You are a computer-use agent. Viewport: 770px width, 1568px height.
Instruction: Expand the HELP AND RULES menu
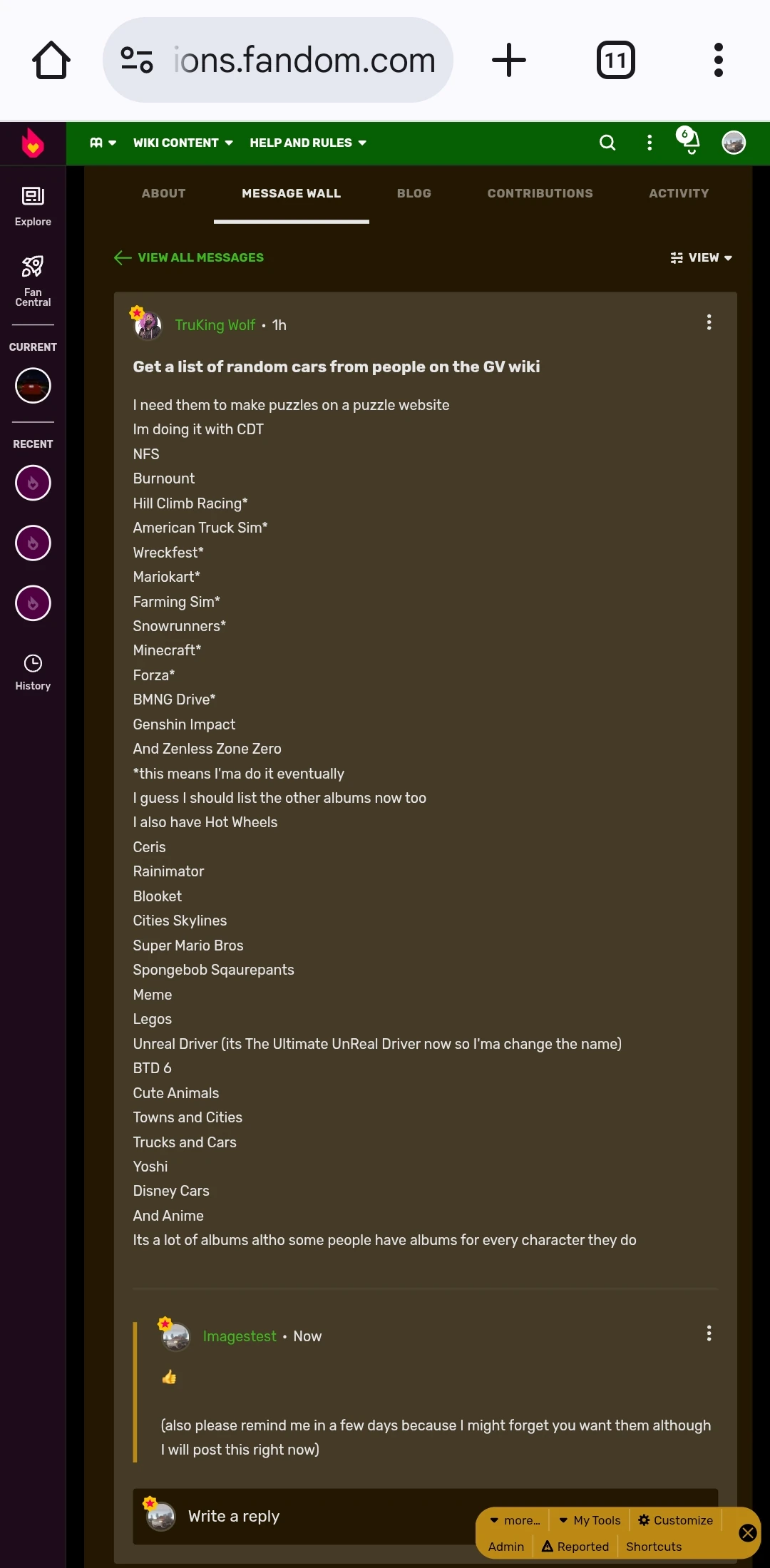tap(307, 143)
